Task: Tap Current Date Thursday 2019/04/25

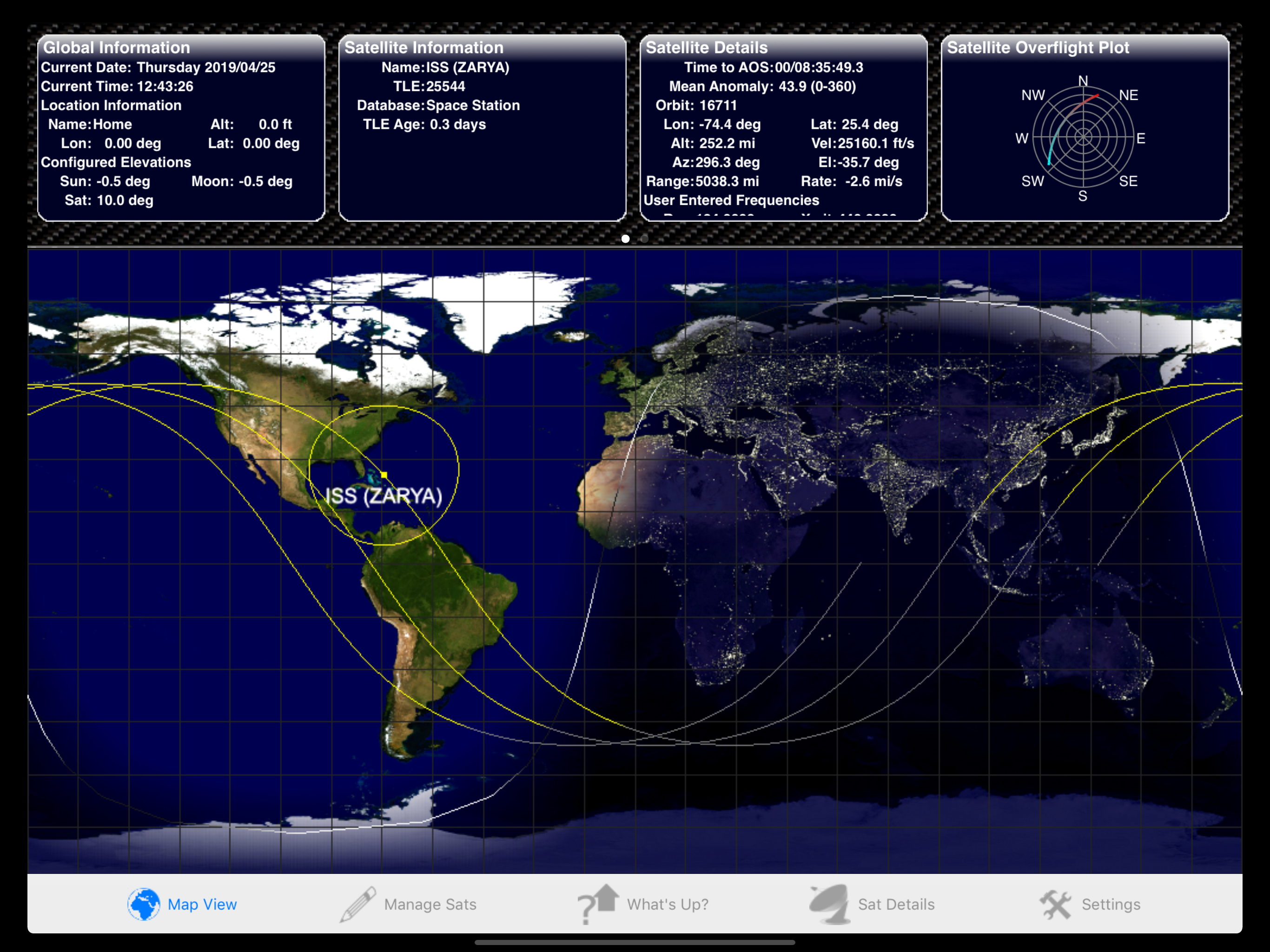Action: pyautogui.click(x=158, y=67)
